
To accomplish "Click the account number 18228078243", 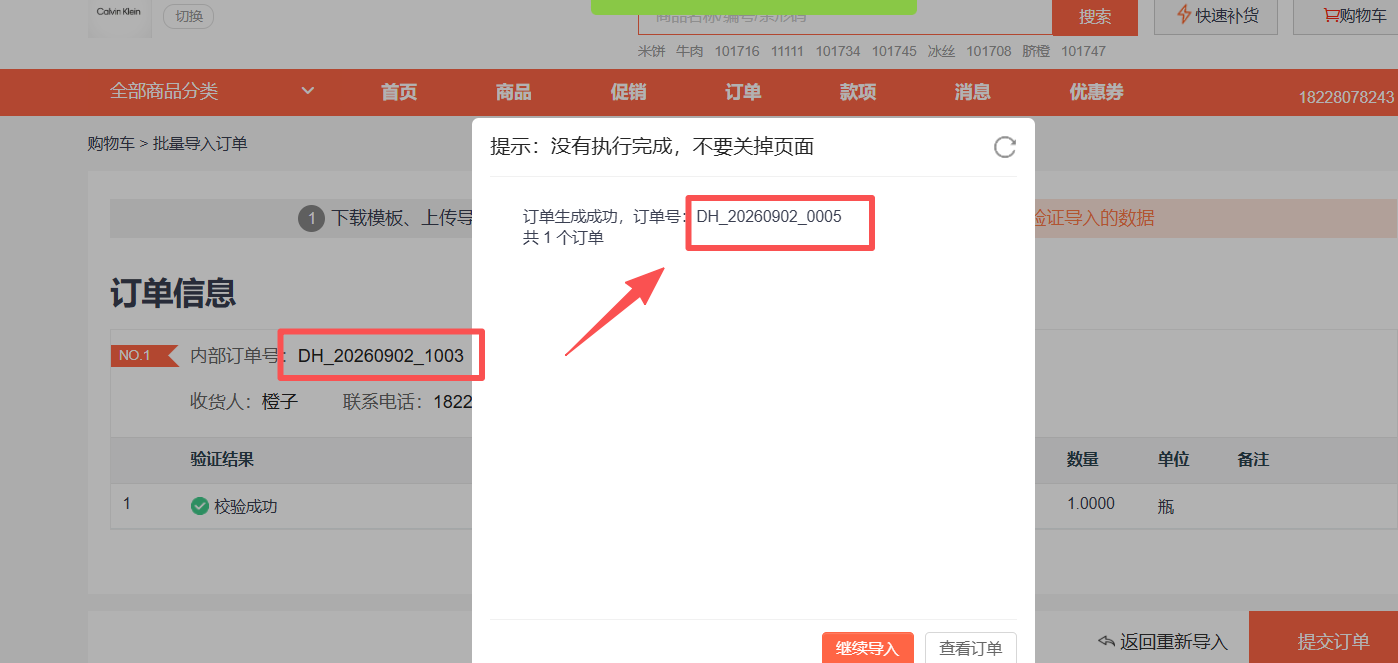I will [x=1346, y=97].
